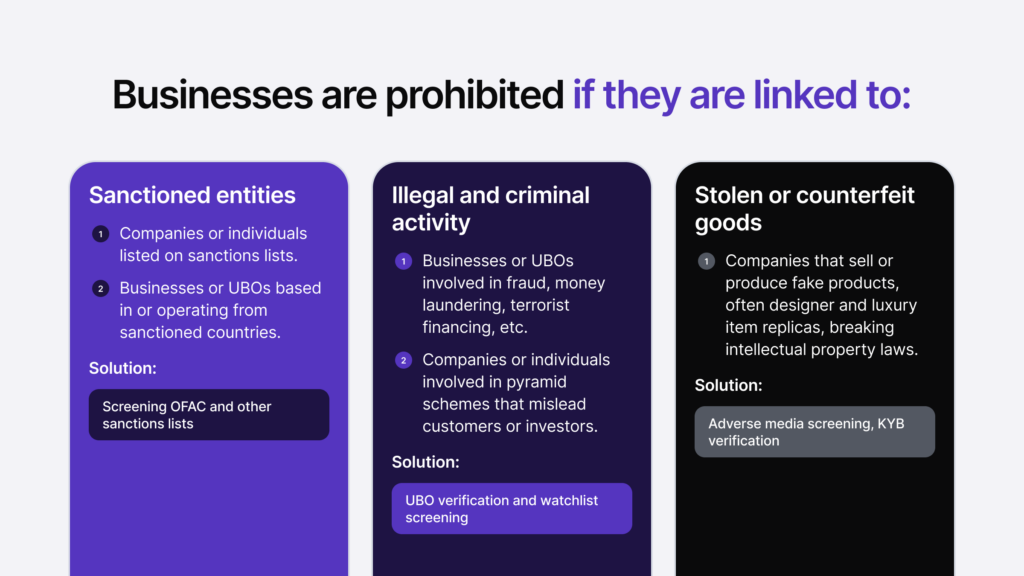The width and height of the screenshot is (1024, 576).
Task: Click the purple 'if they are linked to:' title text
Action: pyautogui.click(x=741, y=95)
